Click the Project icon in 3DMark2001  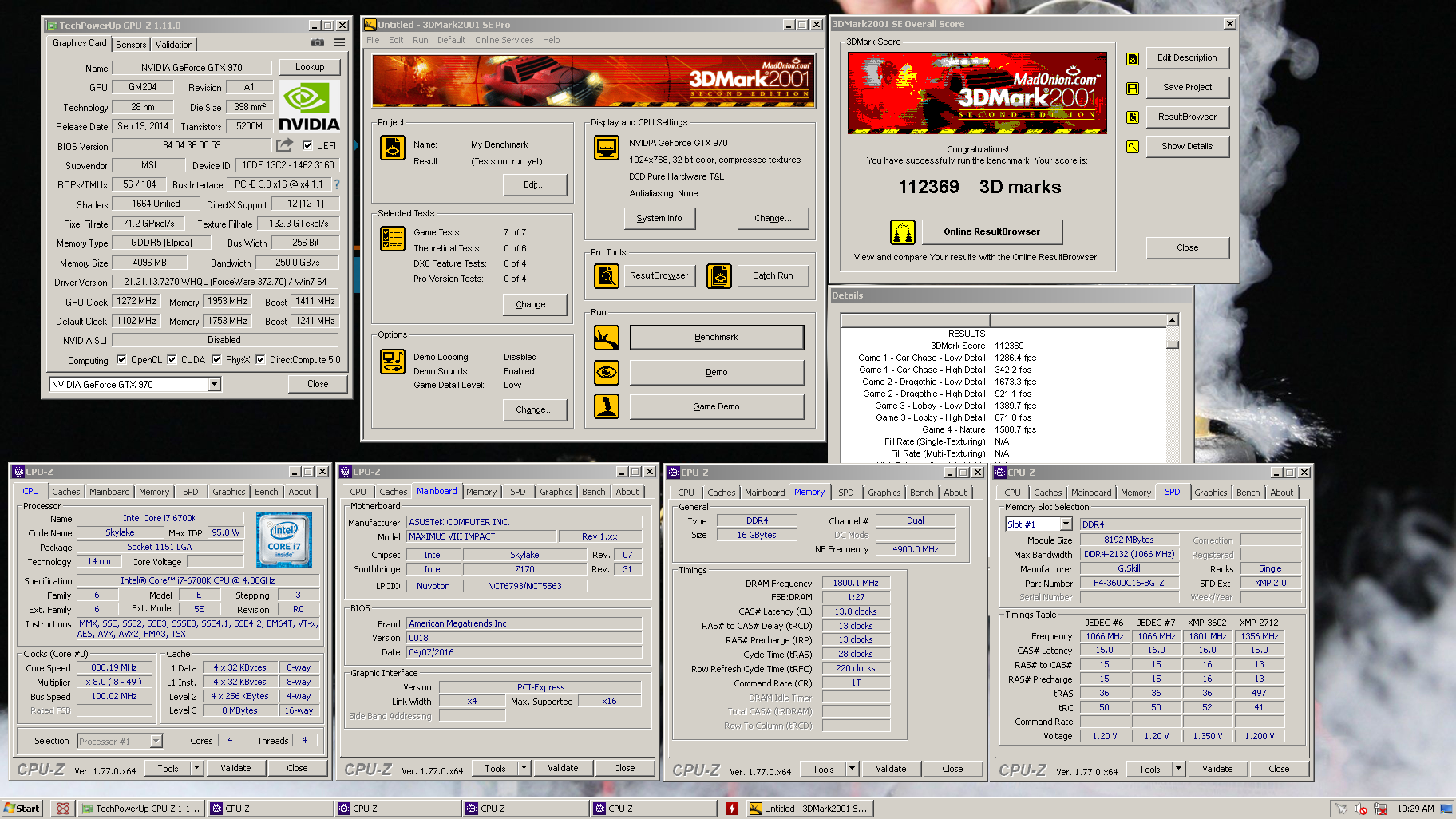393,148
